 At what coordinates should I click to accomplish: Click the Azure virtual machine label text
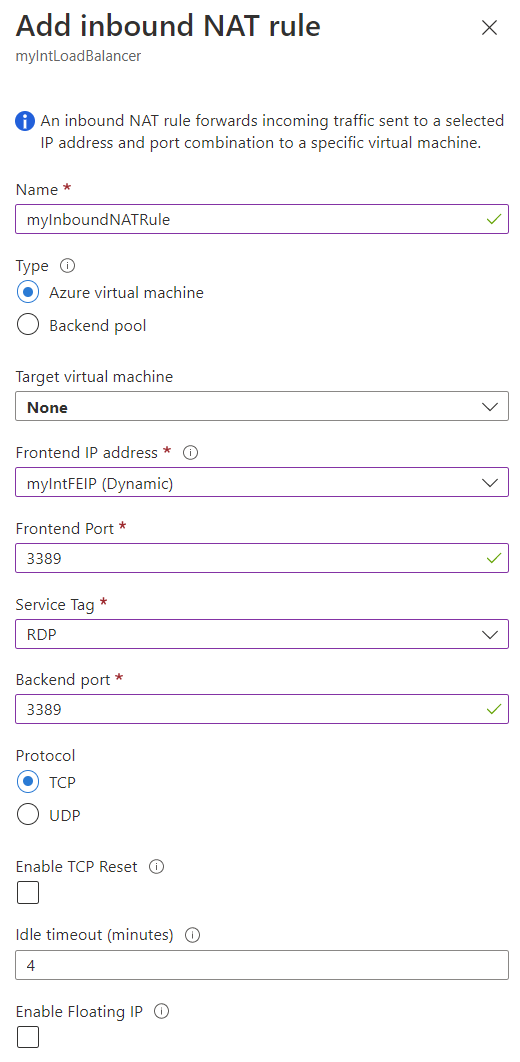point(127,293)
